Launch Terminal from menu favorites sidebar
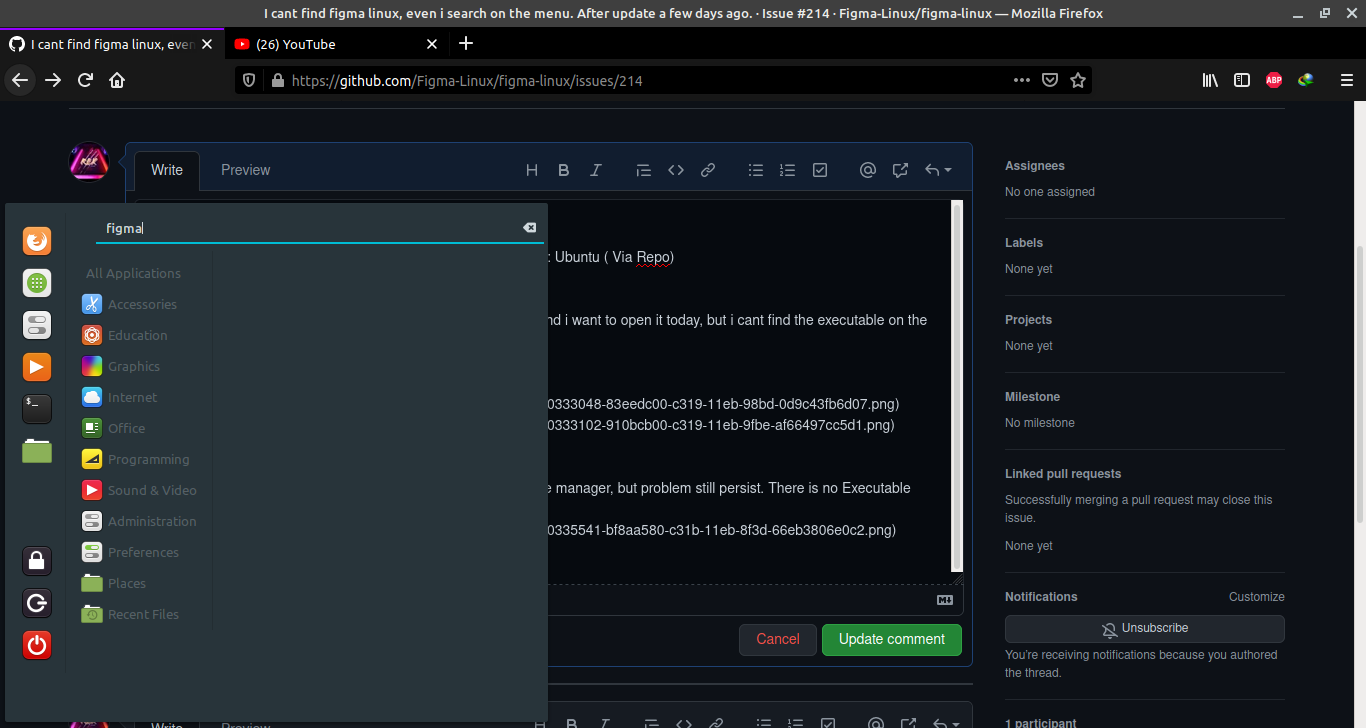Image resolution: width=1366 pixels, height=728 pixels. (37, 408)
